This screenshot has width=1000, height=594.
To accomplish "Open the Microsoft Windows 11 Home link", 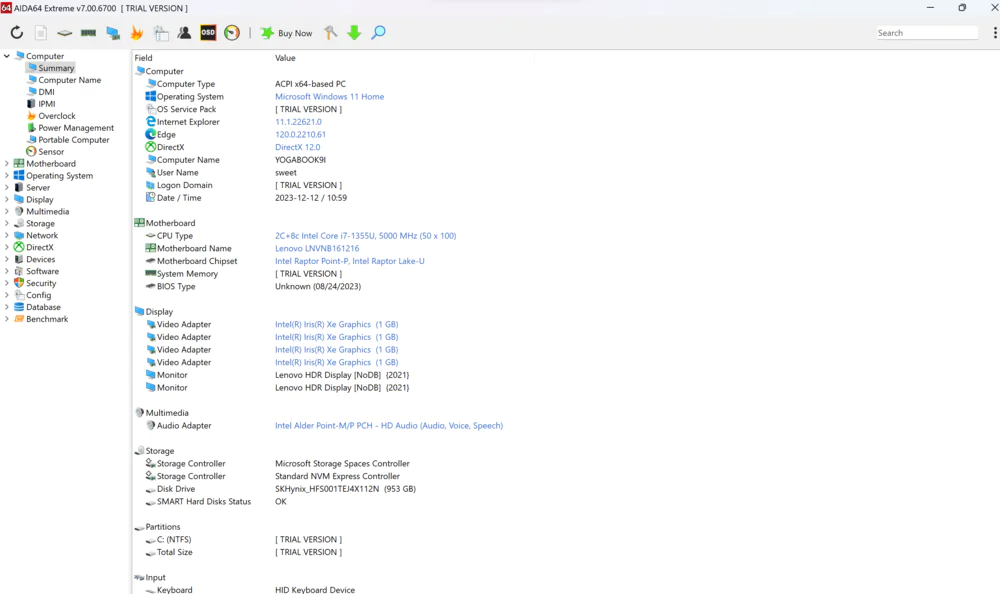I will 330,96.
